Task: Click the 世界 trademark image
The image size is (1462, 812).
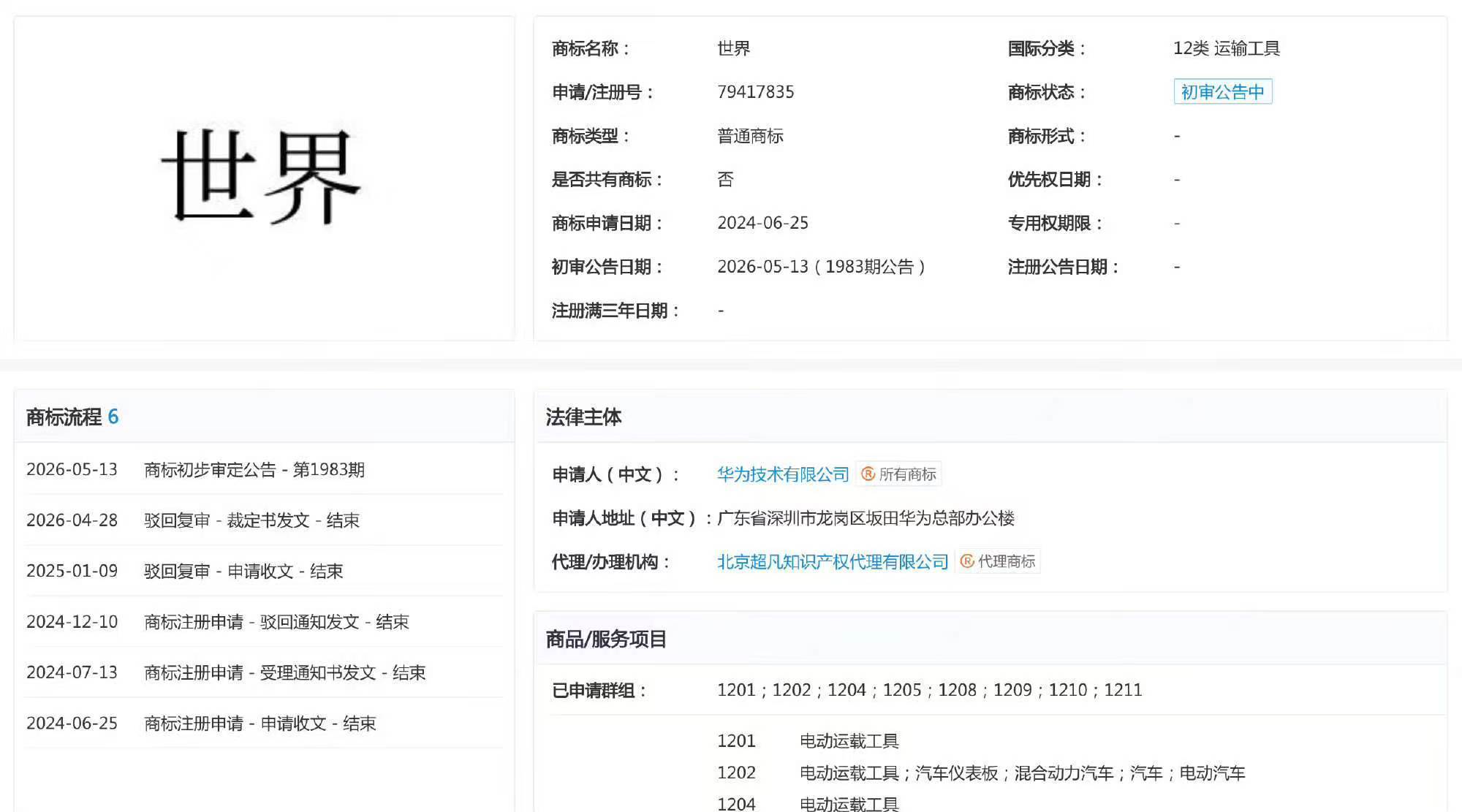Action: 262,177
